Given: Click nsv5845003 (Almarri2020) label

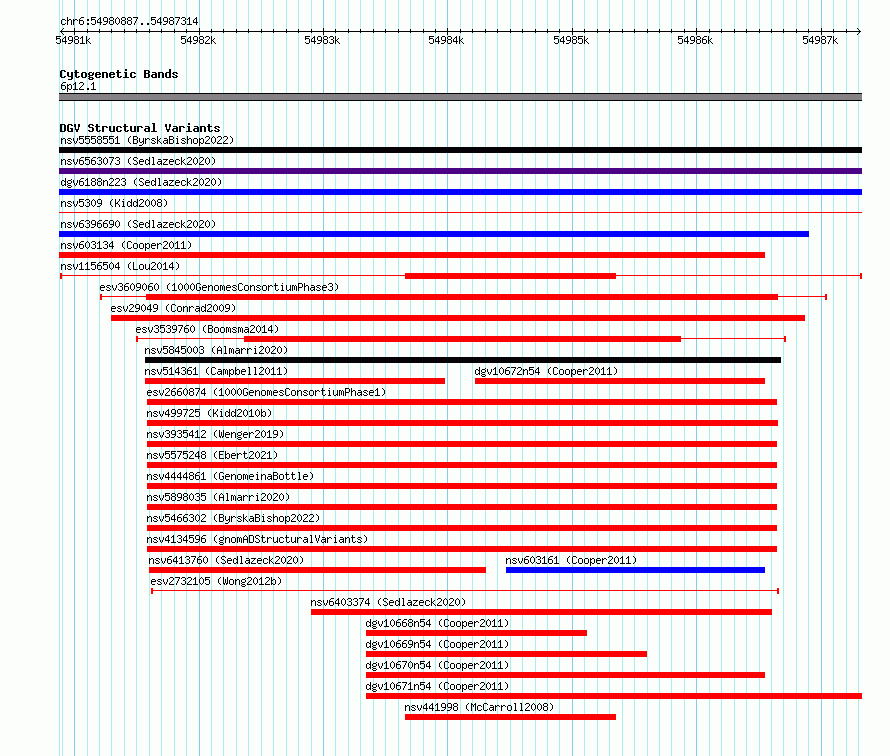Looking at the screenshot, I should (x=216, y=350).
